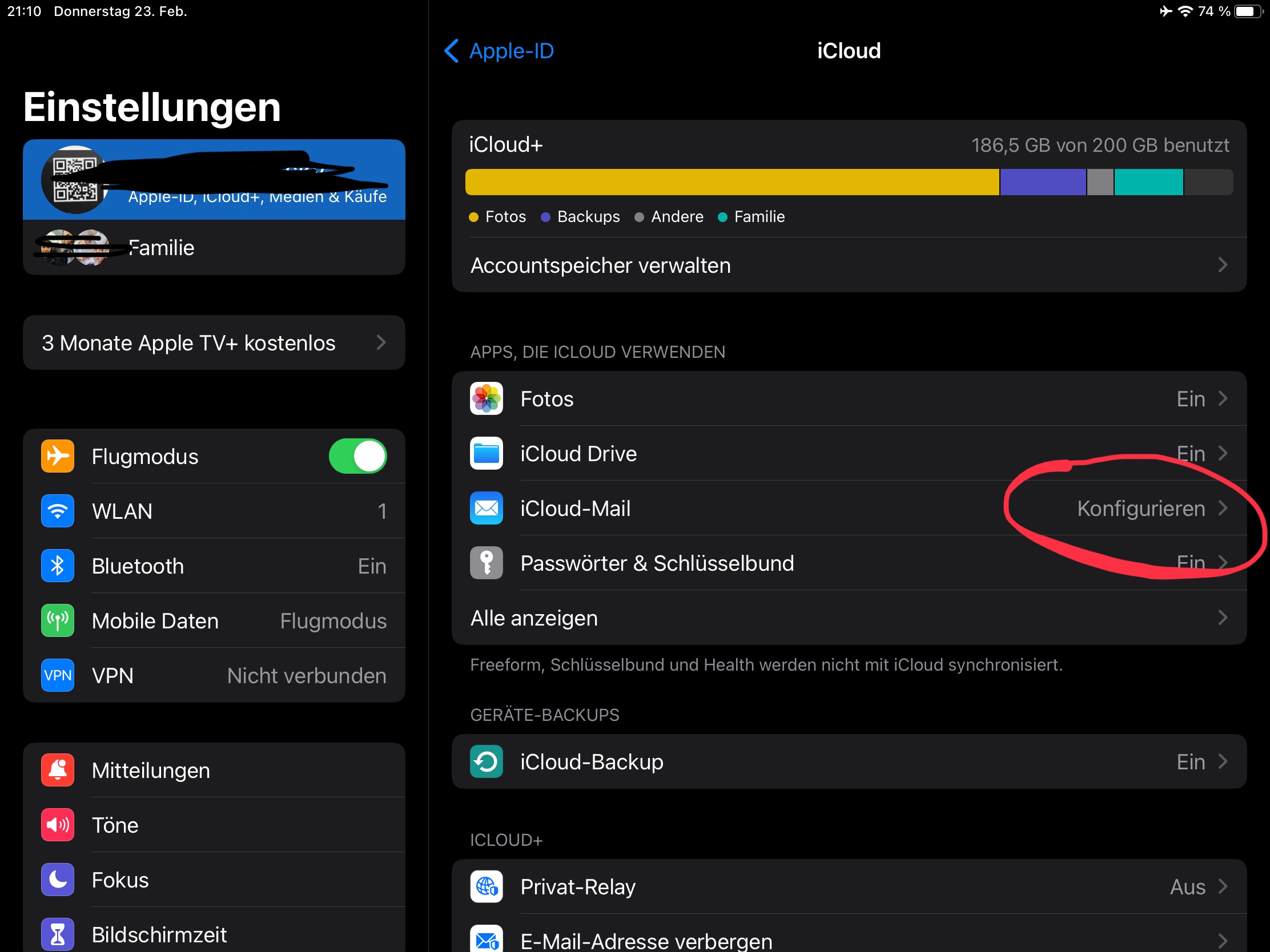Tap the Privat-Relay globe icon
This screenshot has width=1270, height=952.
click(487, 886)
